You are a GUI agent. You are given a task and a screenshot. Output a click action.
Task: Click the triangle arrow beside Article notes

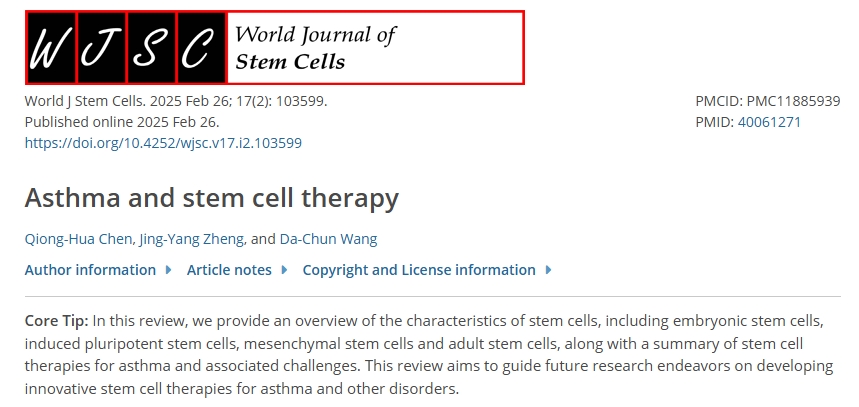[x=284, y=270]
